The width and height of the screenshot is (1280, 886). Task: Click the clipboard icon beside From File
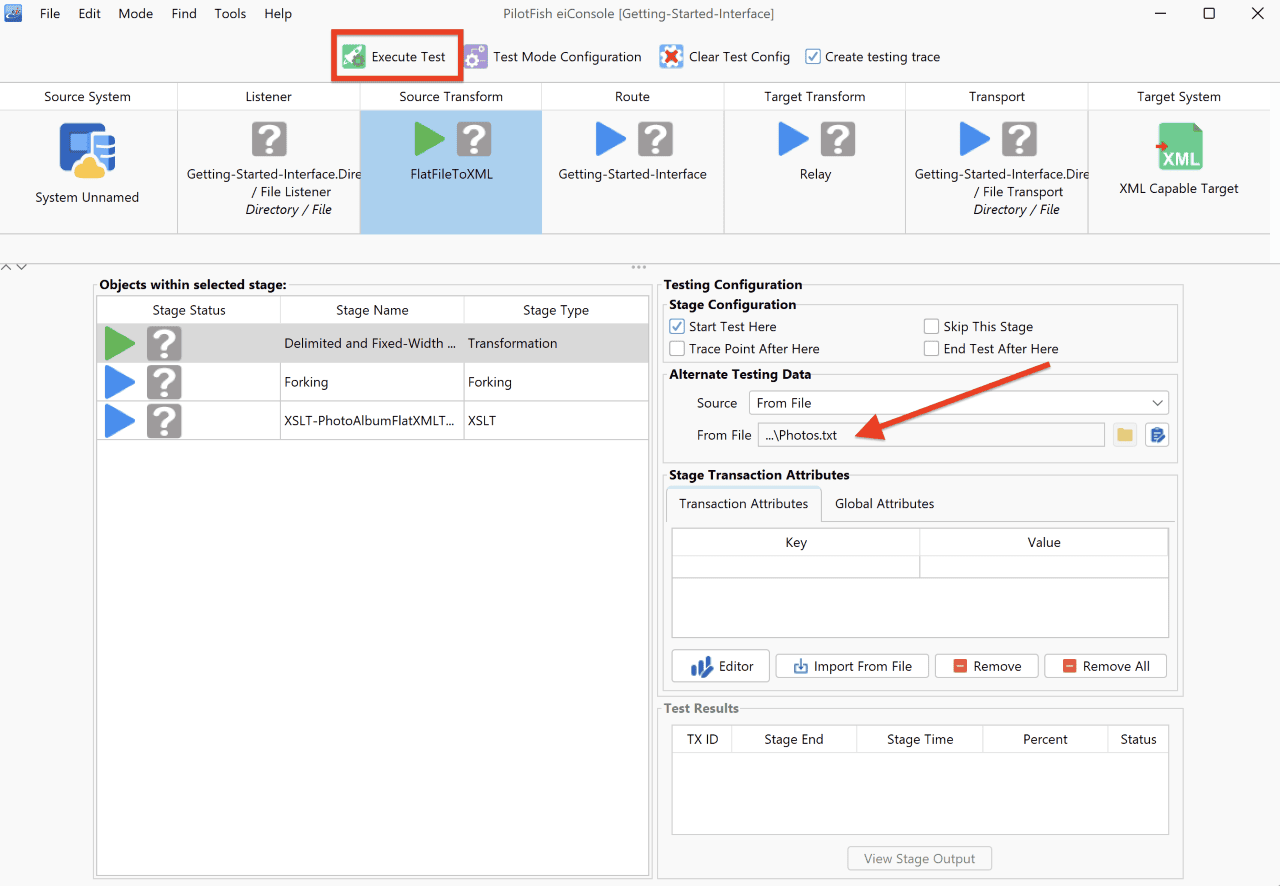1157,435
